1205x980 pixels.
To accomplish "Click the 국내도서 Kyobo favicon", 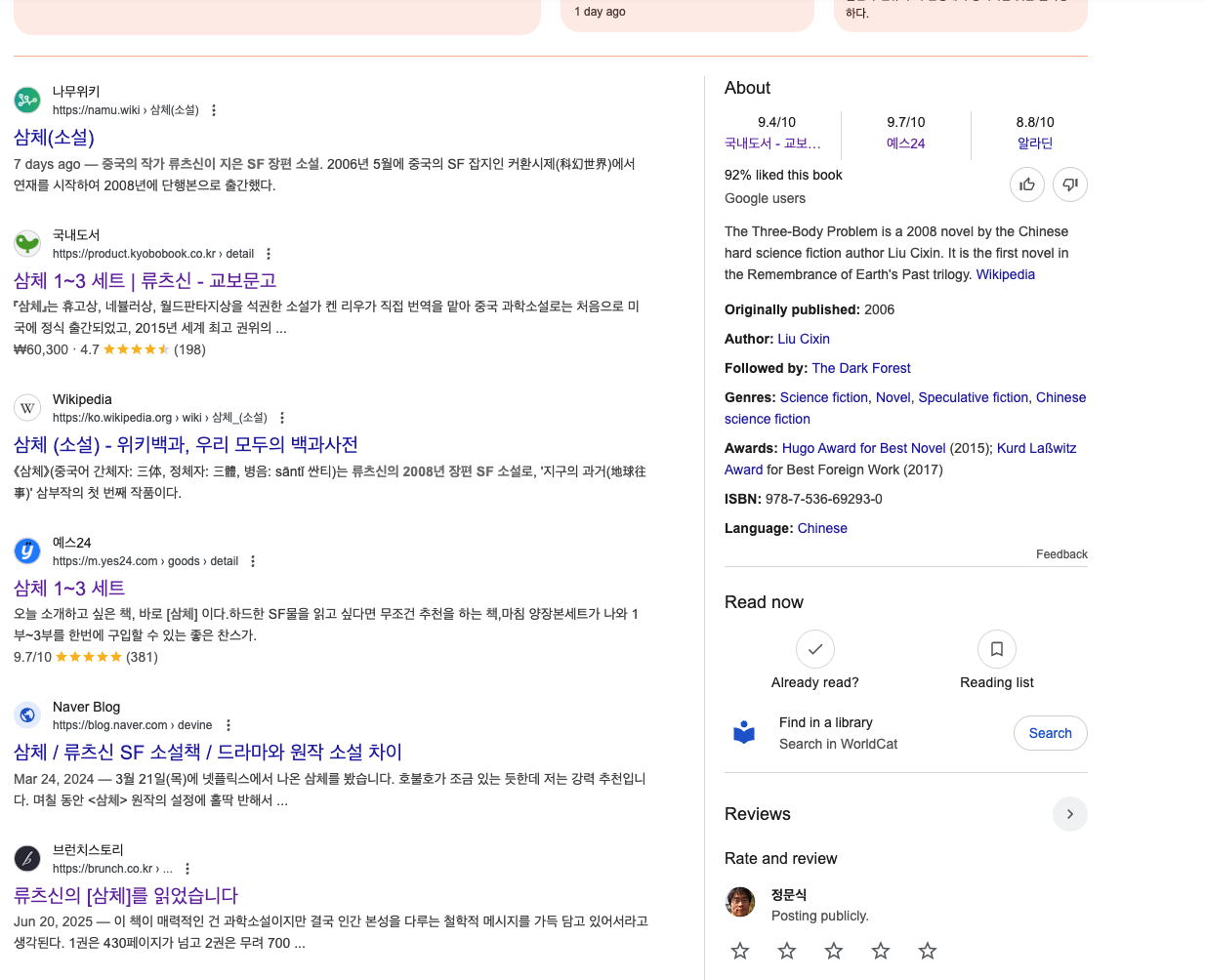I will (27, 243).
